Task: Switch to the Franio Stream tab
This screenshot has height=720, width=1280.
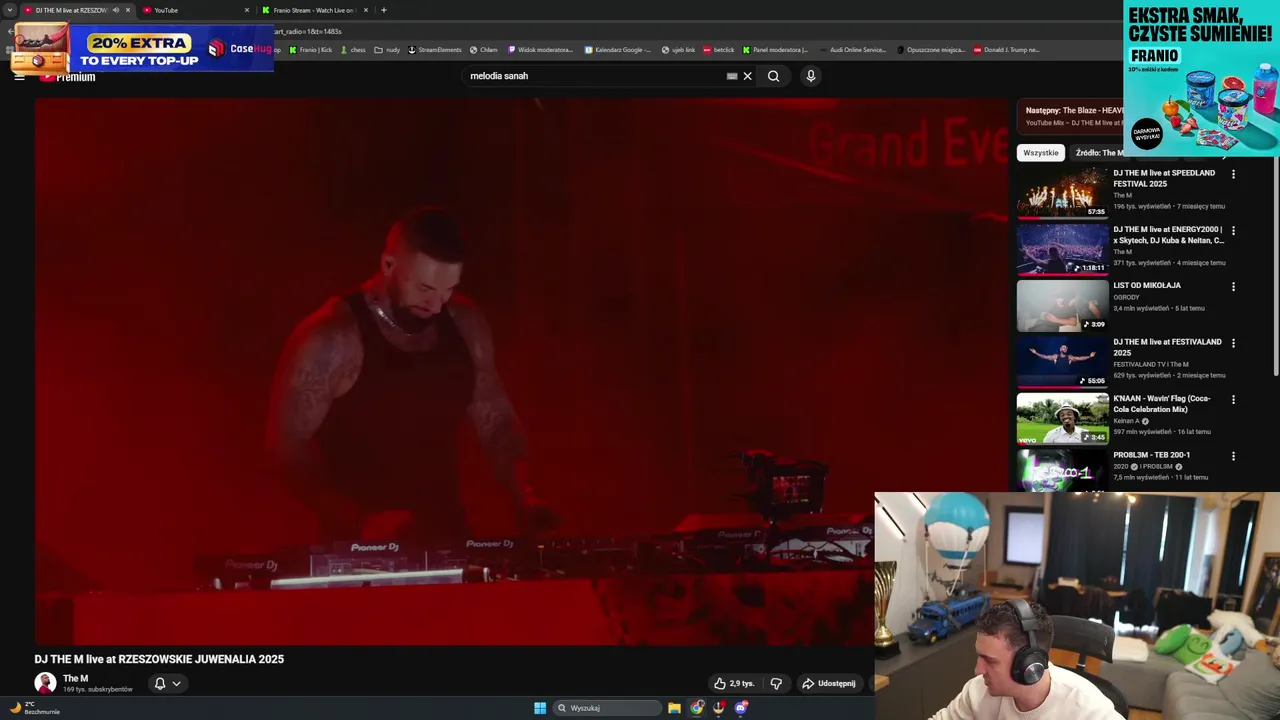Action: [x=315, y=10]
